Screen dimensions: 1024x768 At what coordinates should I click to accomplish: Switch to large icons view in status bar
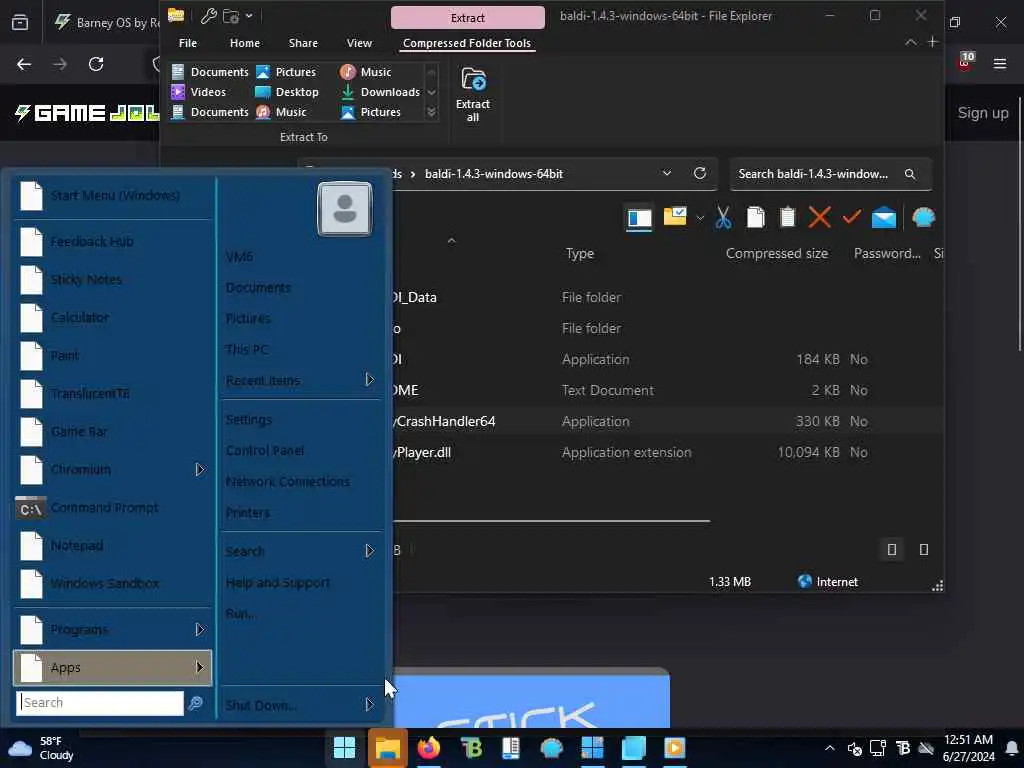click(x=923, y=549)
